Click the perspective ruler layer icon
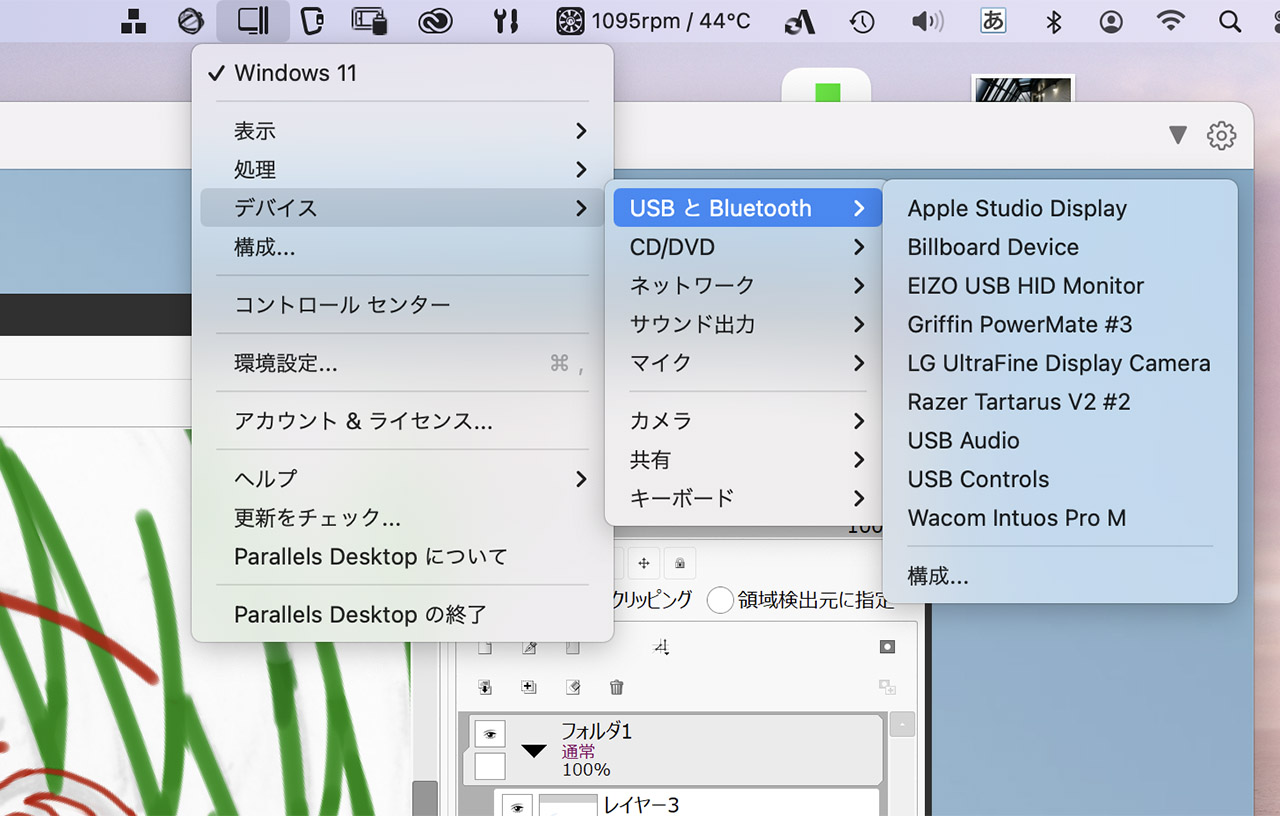1280x816 pixels. pos(660,648)
